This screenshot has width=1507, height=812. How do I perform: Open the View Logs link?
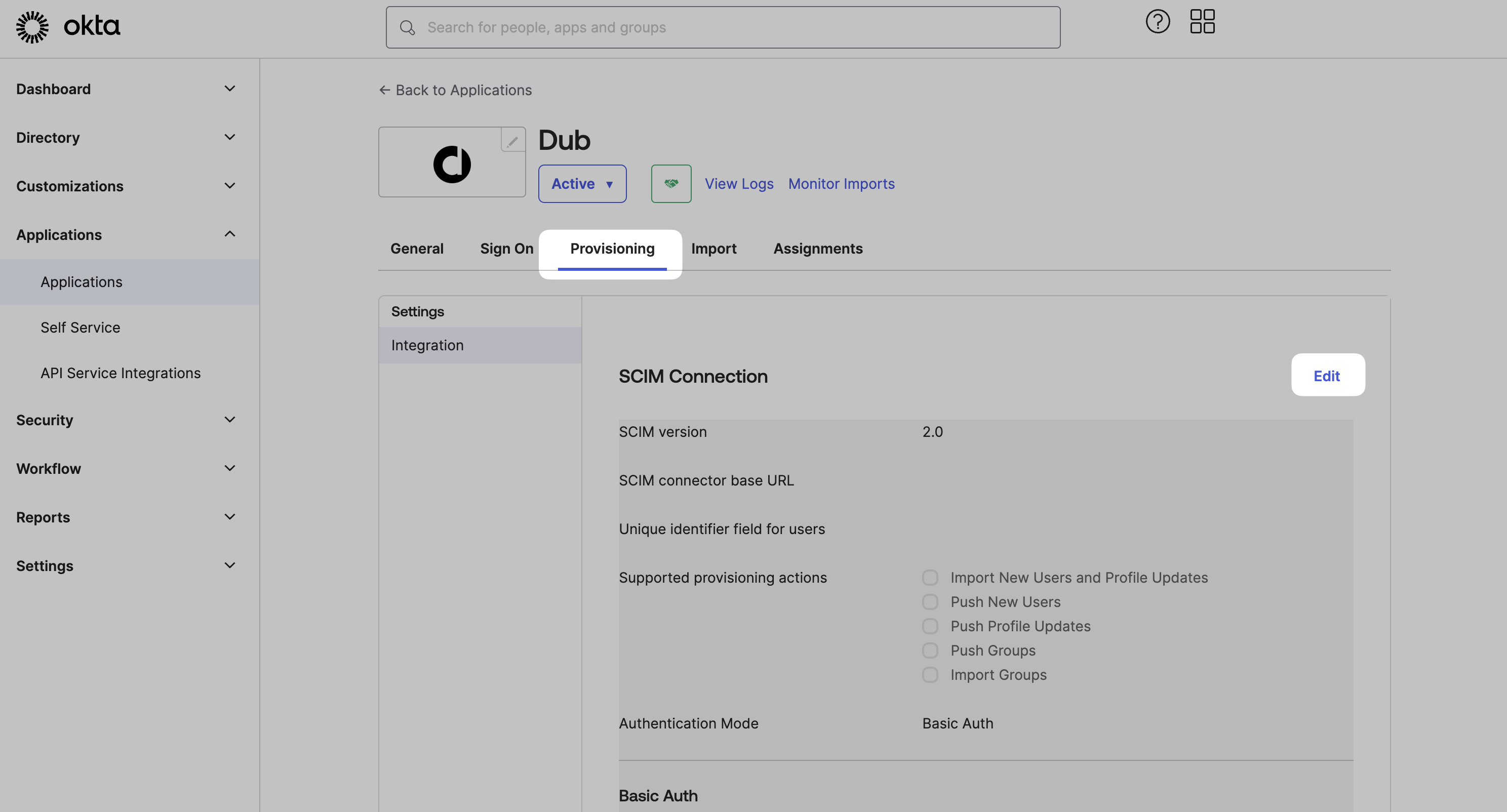click(x=739, y=184)
